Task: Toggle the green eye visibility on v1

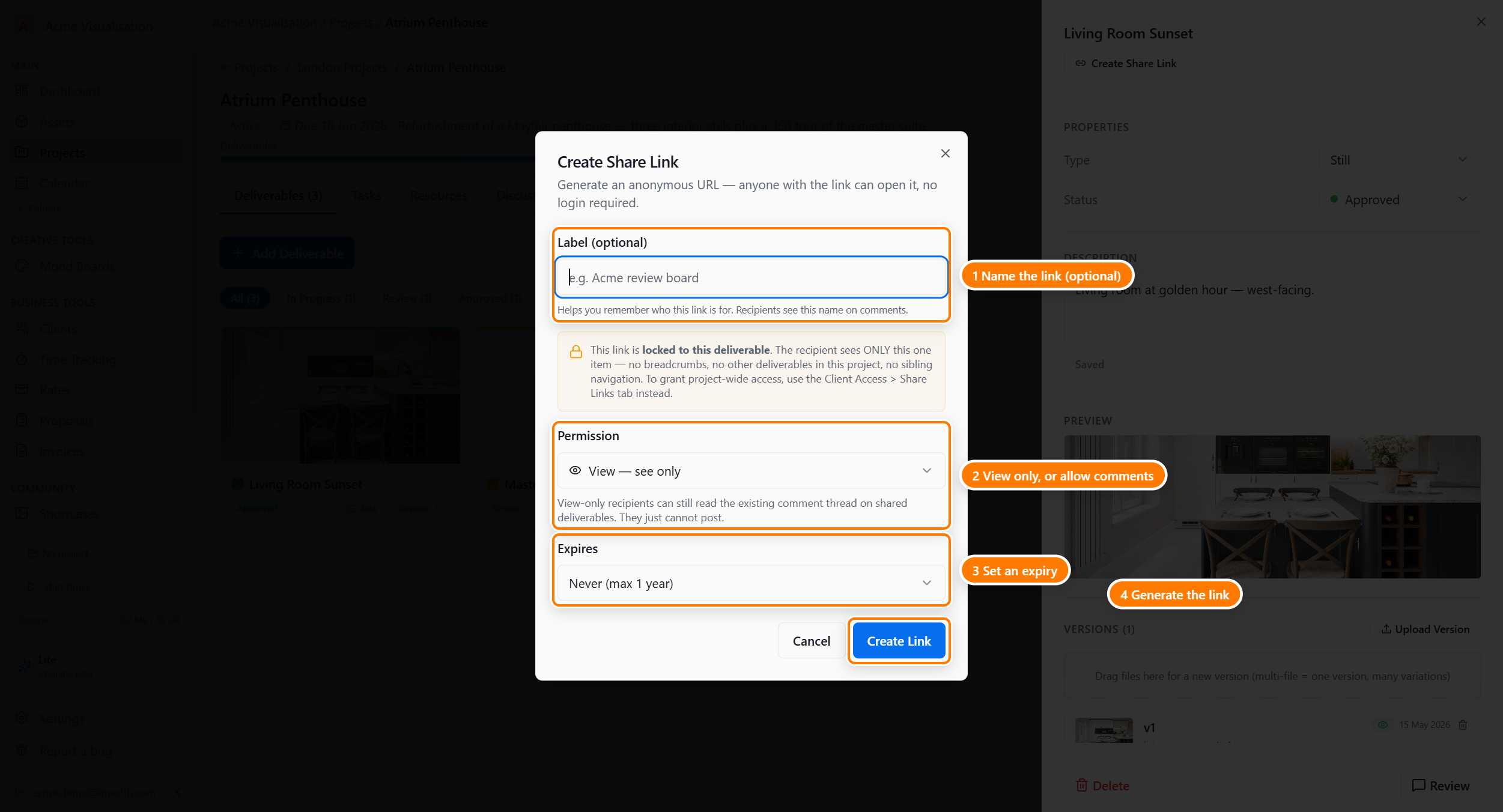Action: (1382, 725)
